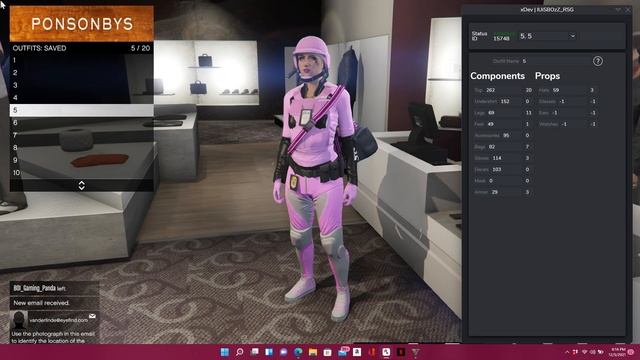Click the Decals component value 103
The height and width of the screenshot is (360, 640).
tap(497, 169)
